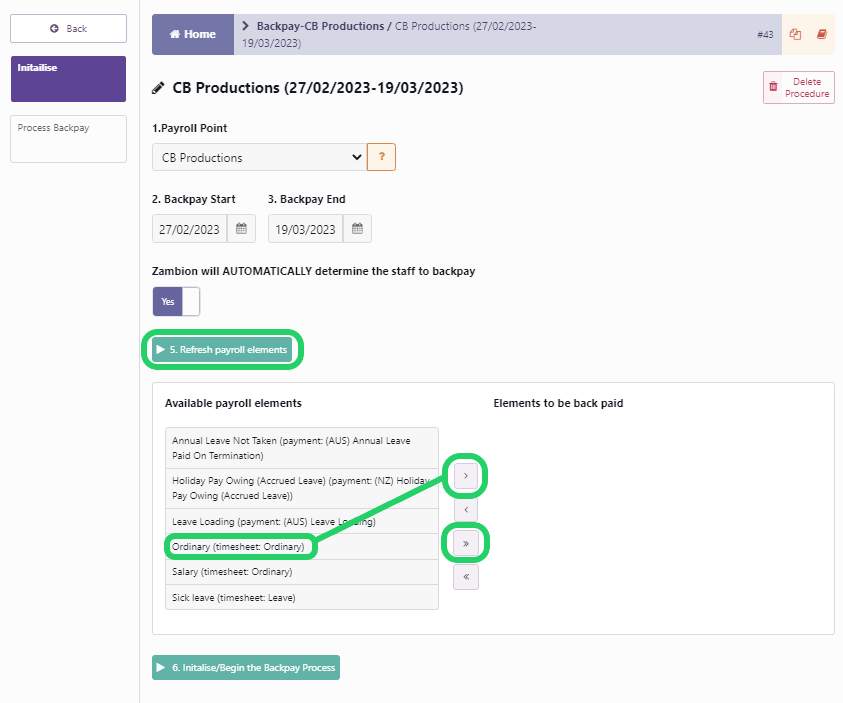Move all elements right using double arrow button

point(465,544)
